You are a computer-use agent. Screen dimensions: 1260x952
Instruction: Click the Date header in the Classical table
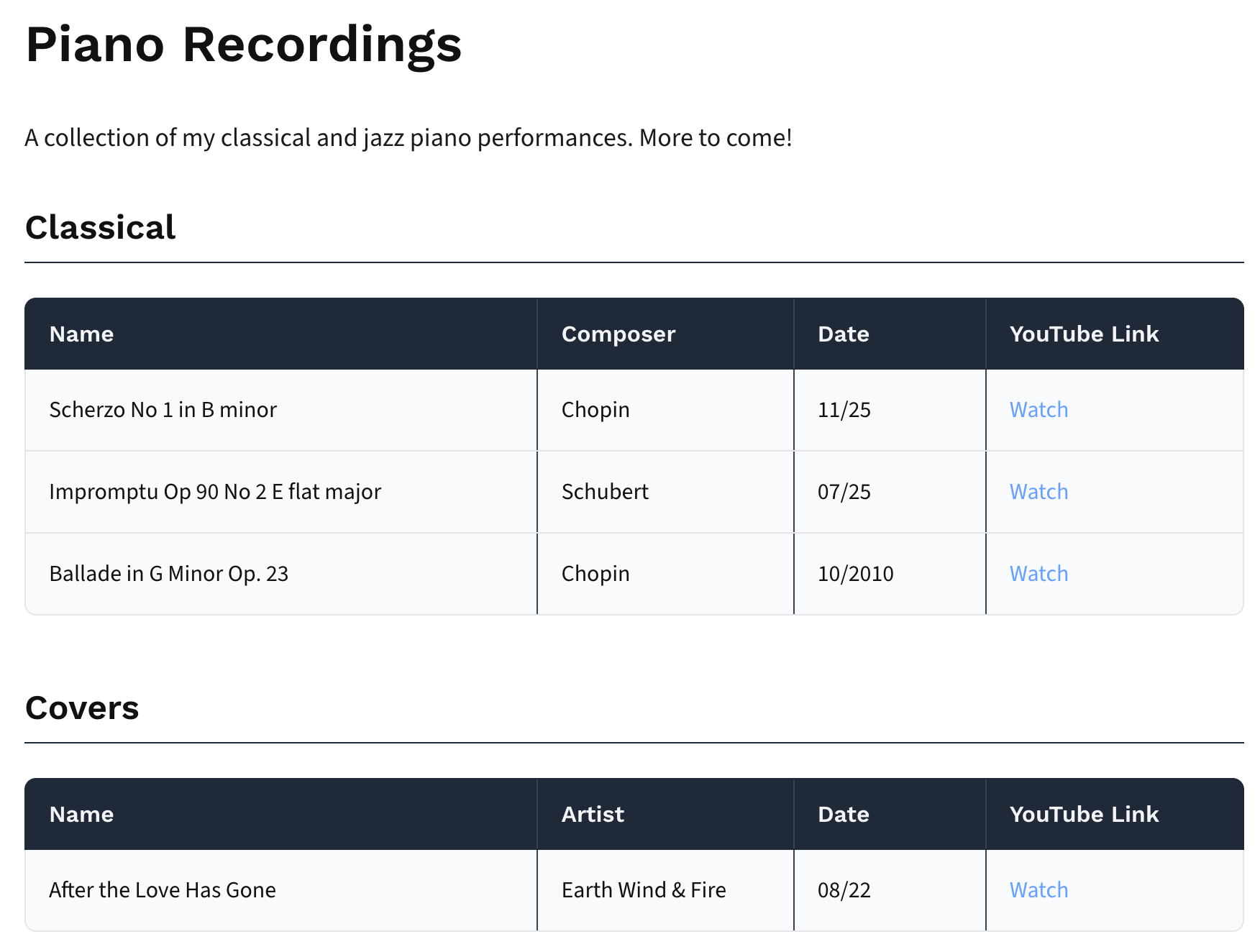coord(842,334)
